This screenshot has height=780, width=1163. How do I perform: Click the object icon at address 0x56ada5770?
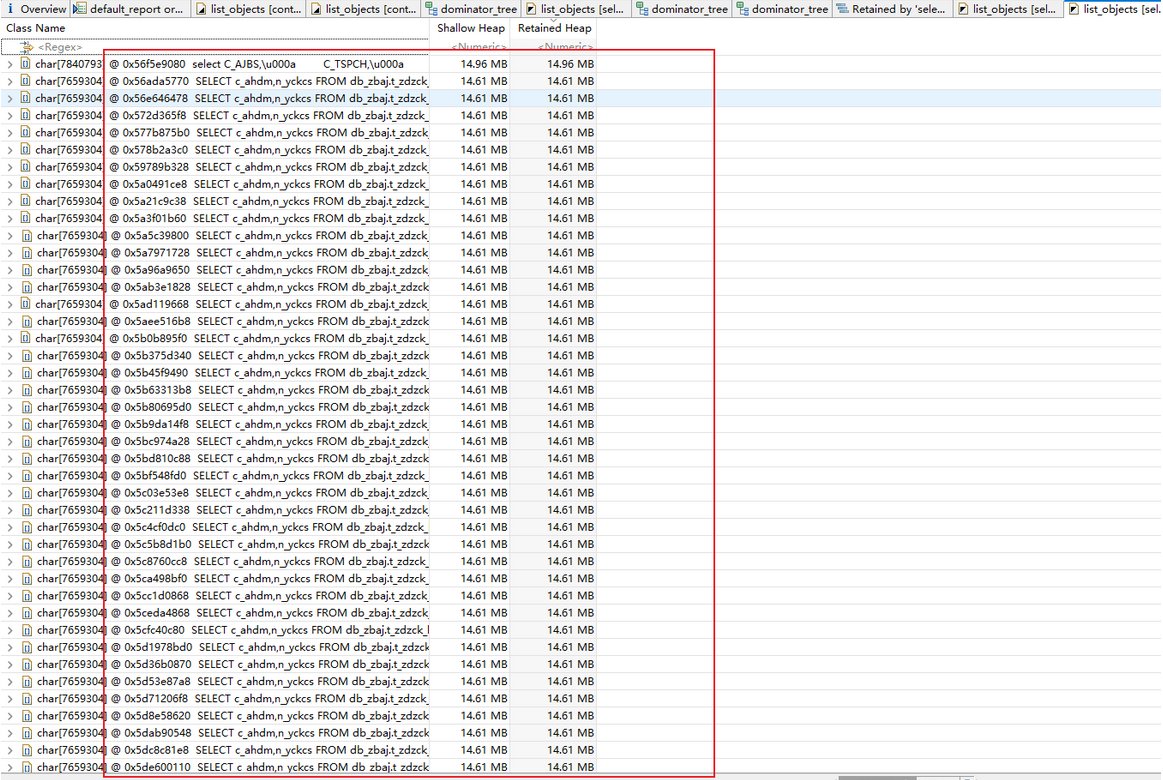coord(26,81)
